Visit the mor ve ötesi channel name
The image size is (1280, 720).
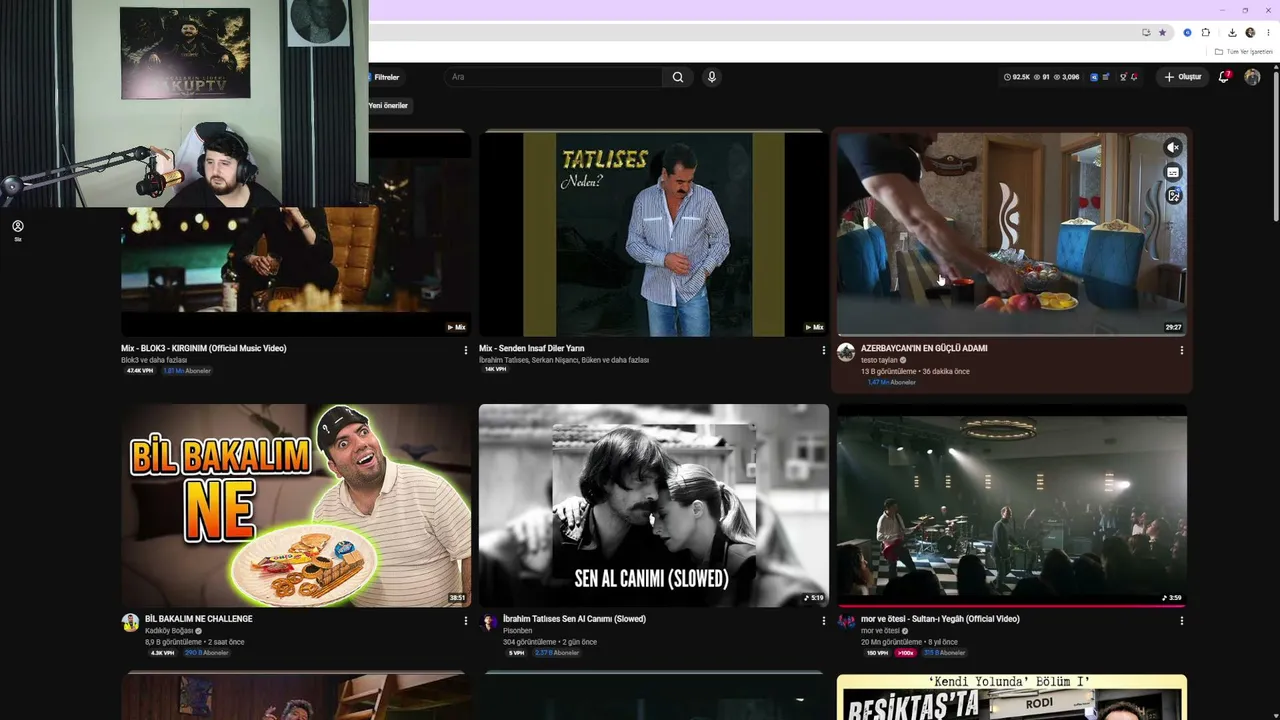(880, 631)
